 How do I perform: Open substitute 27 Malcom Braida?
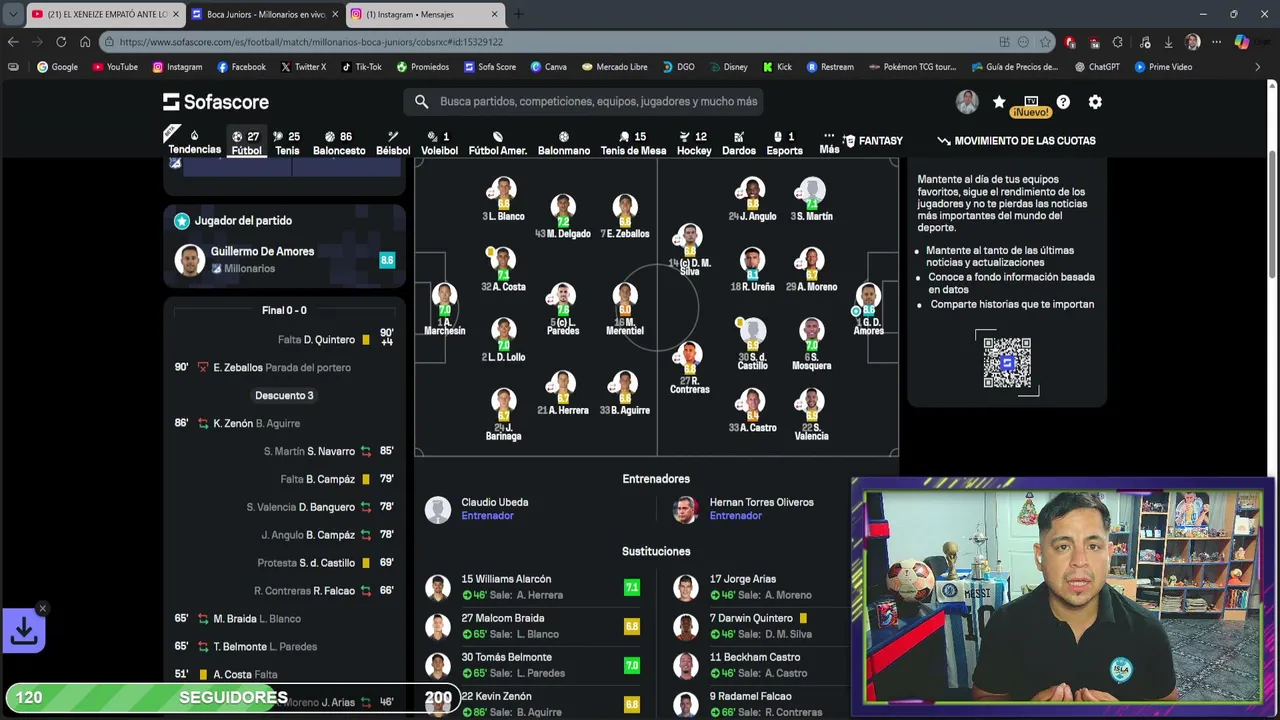[532, 626]
